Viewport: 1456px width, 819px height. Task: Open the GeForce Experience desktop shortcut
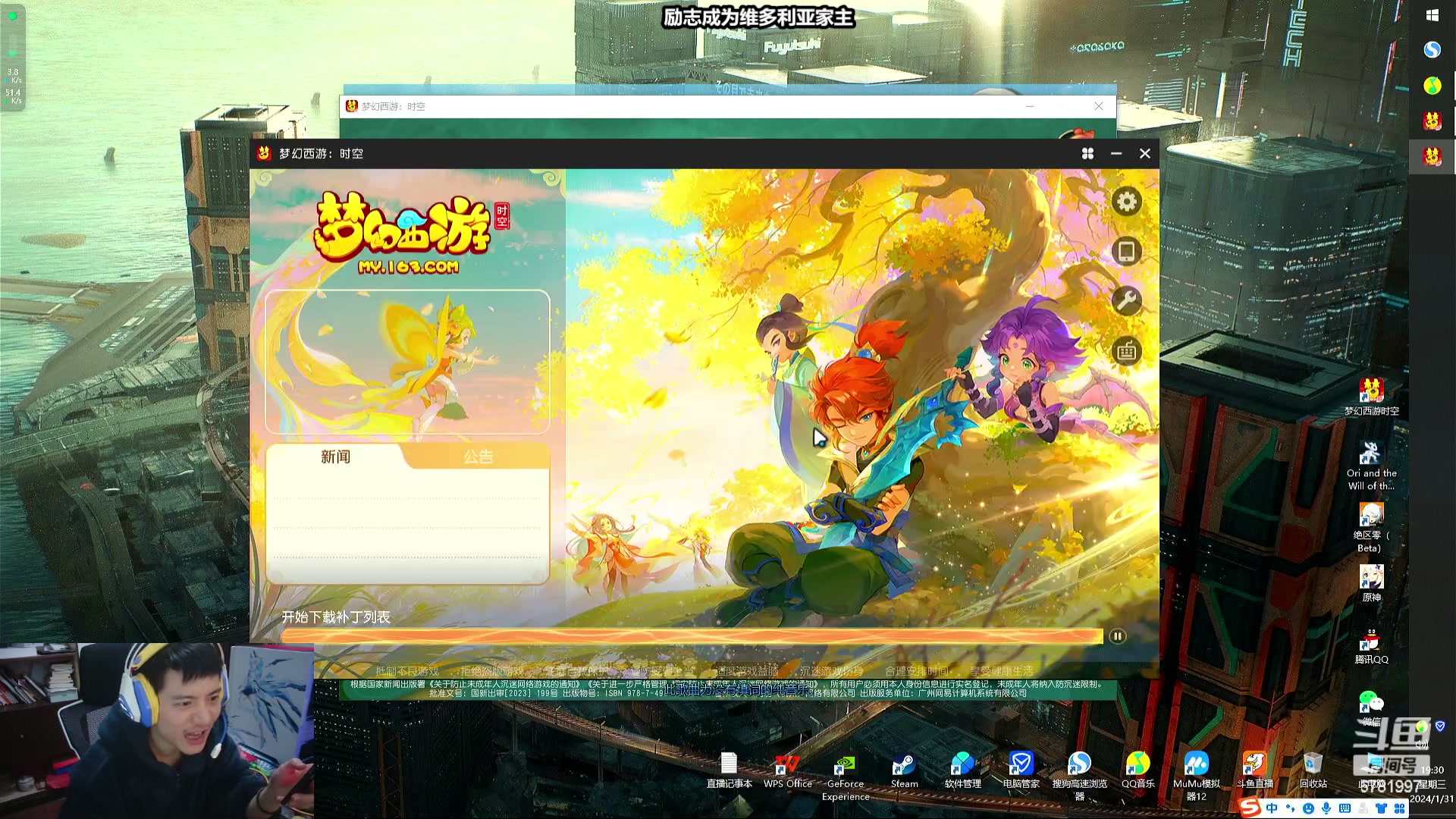point(846,777)
